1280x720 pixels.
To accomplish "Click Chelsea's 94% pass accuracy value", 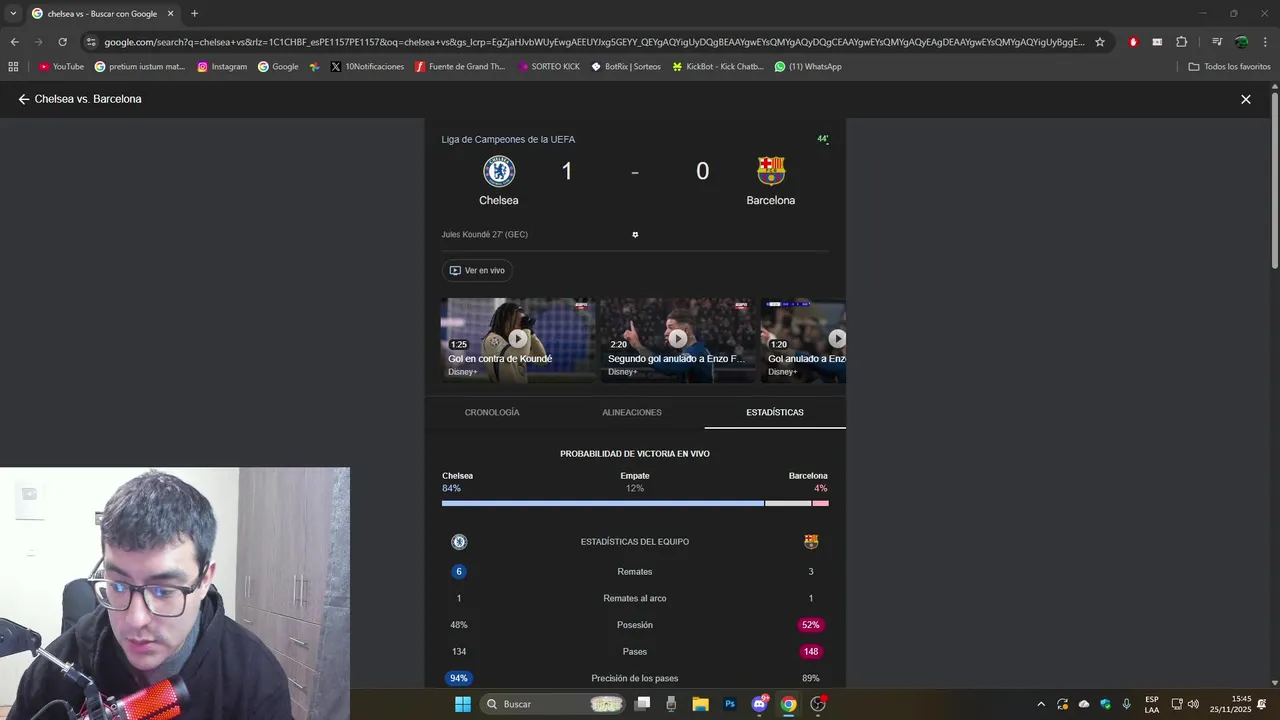I will pos(459,678).
